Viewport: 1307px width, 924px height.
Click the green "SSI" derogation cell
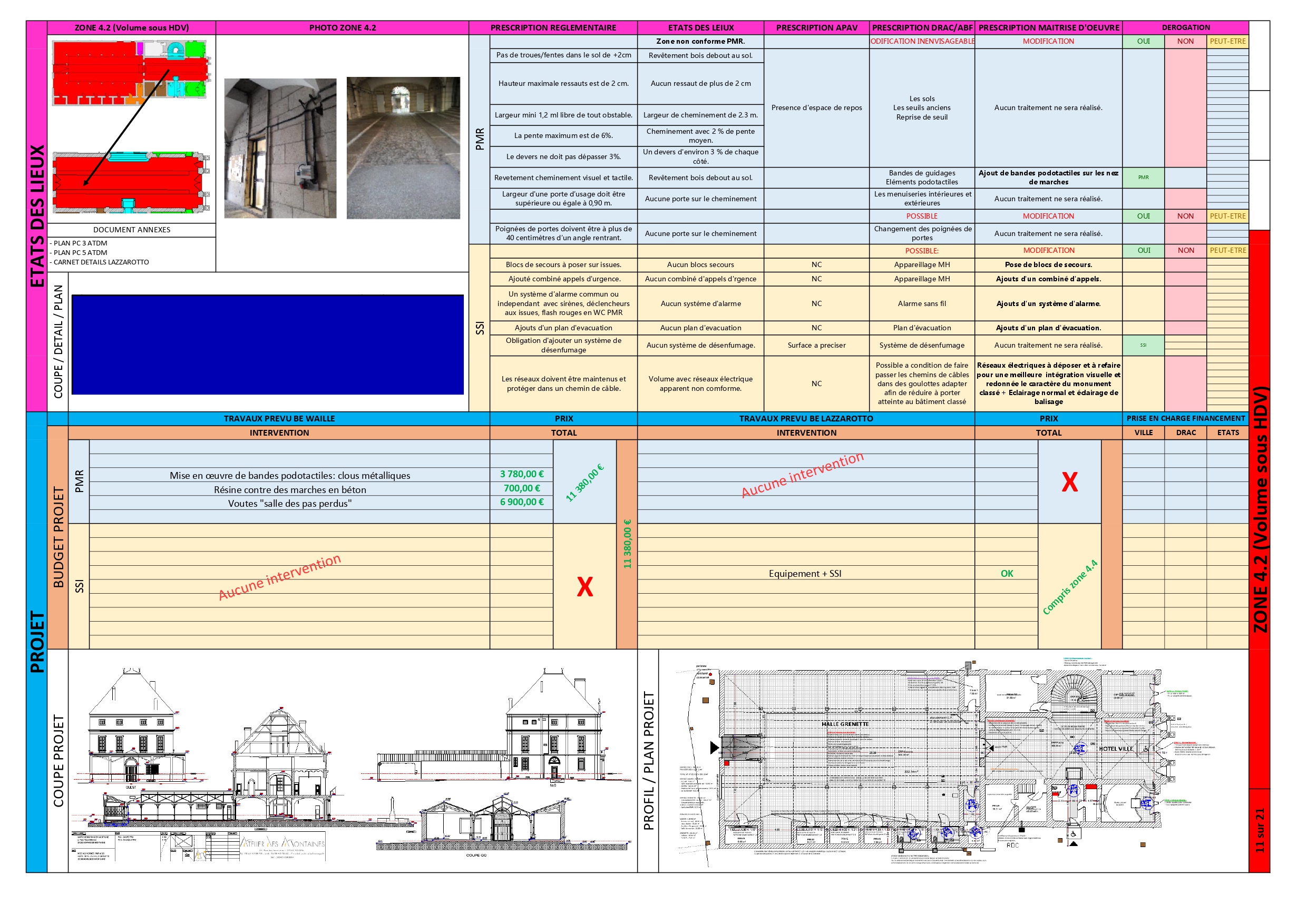click(x=1143, y=346)
